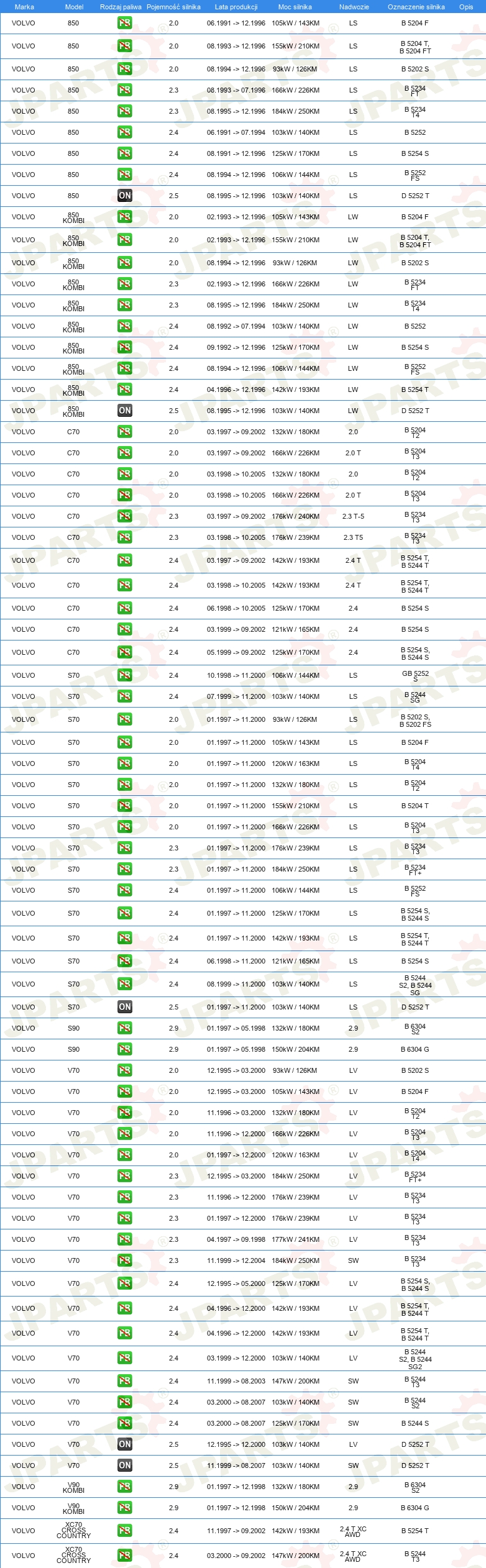Click the ON diesel icon in 850 LS row
The height and width of the screenshot is (1568, 486).
(x=125, y=196)
